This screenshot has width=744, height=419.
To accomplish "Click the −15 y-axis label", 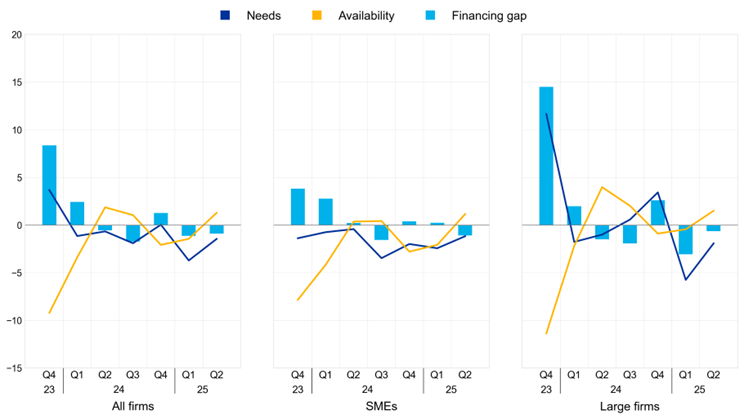I will (x=14, y=369).
